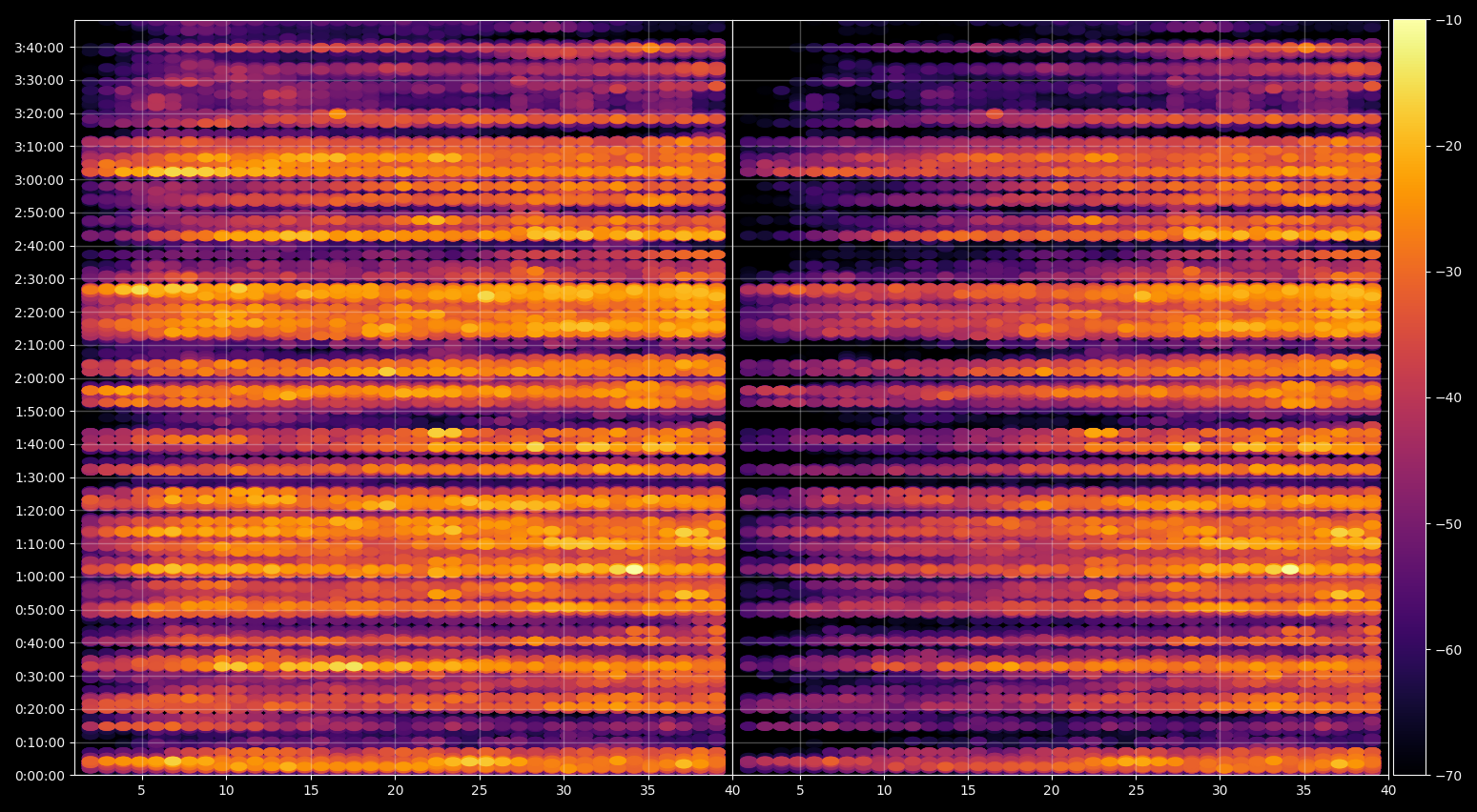The image size is (1477, 812).
Task: Click x-axis label 25 under right heatmap
Action: (x=1137, y=790)
